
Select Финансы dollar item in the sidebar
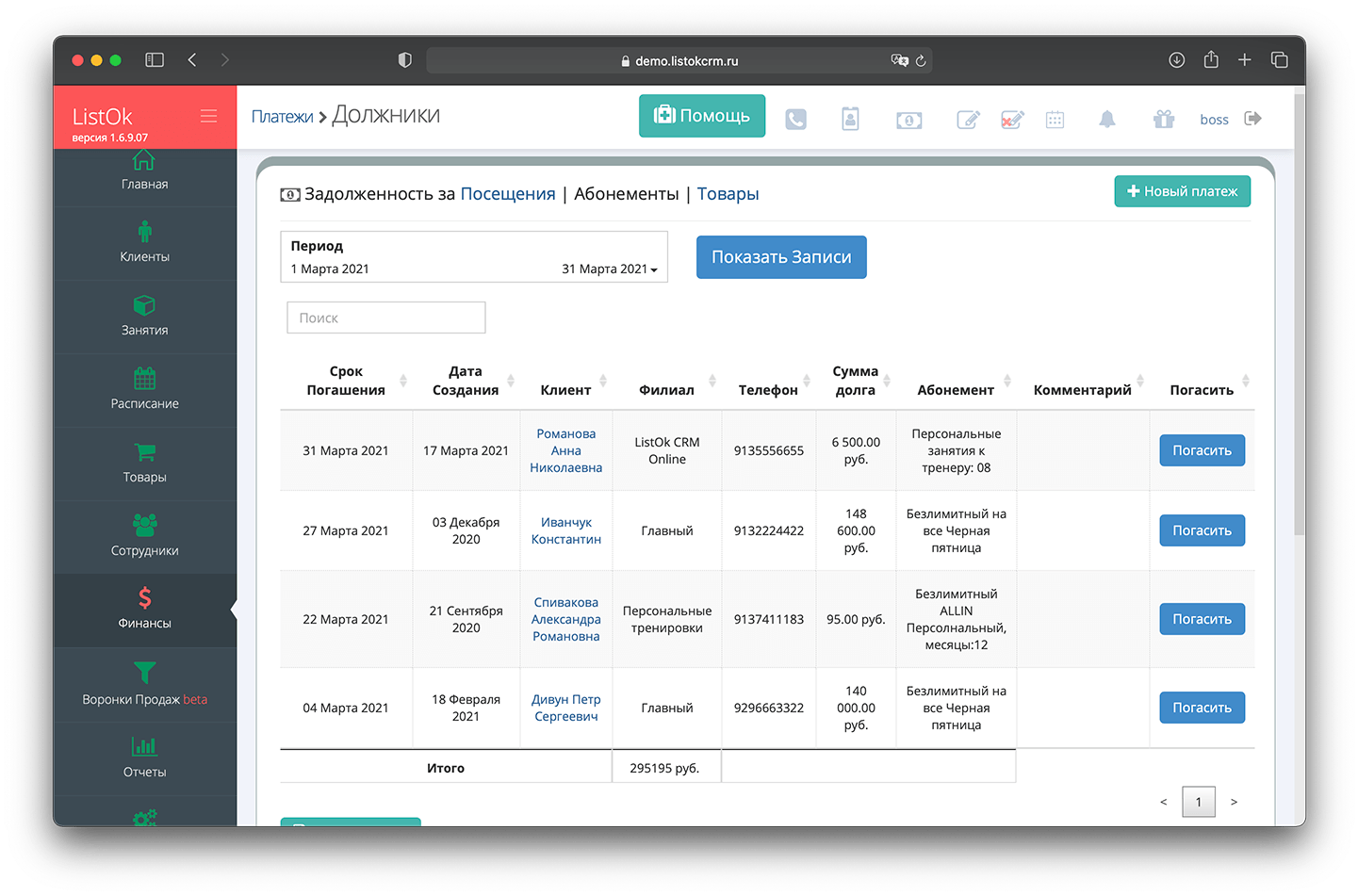[144, 610]
